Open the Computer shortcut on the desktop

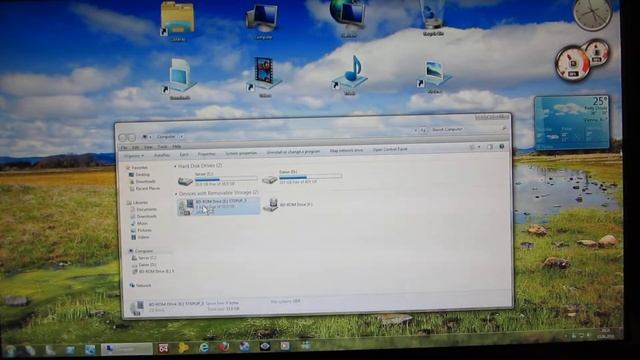(263, 21)
